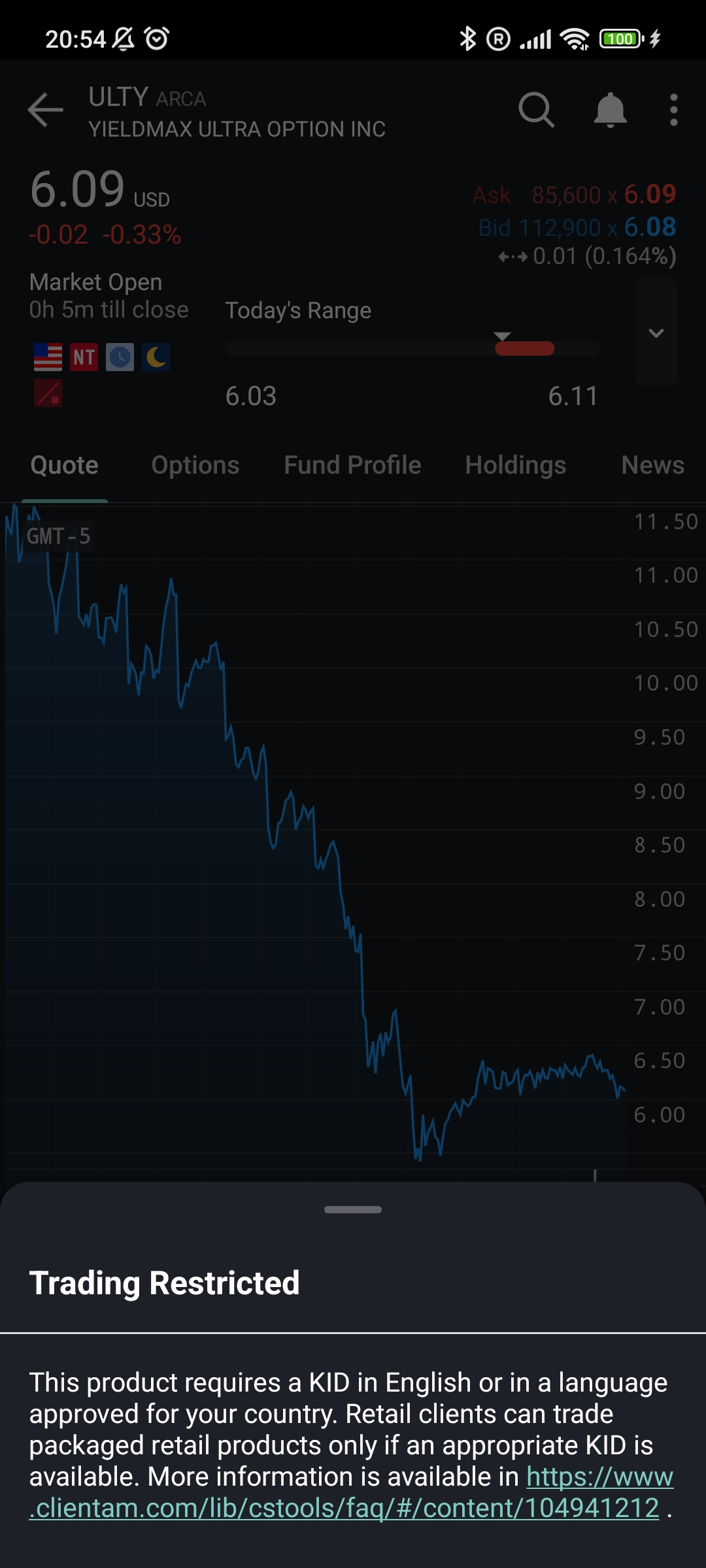Switch to the Options tab

pos(195,465)
